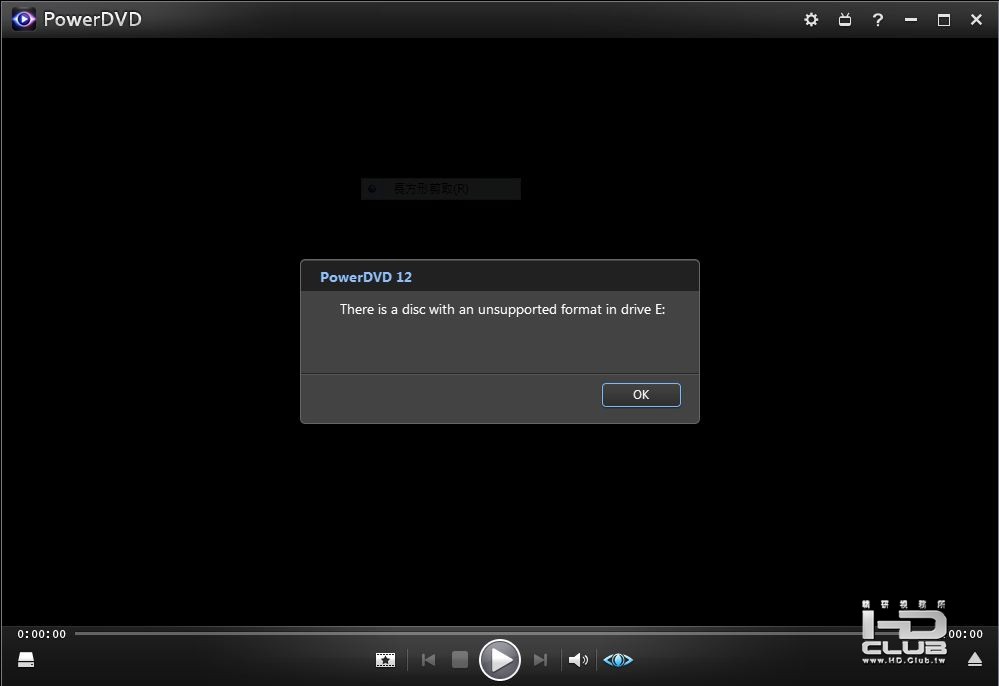Open the movie bookmark filmstrip icon
This screenshot has height=686, width=999.
tap(385, 660)
